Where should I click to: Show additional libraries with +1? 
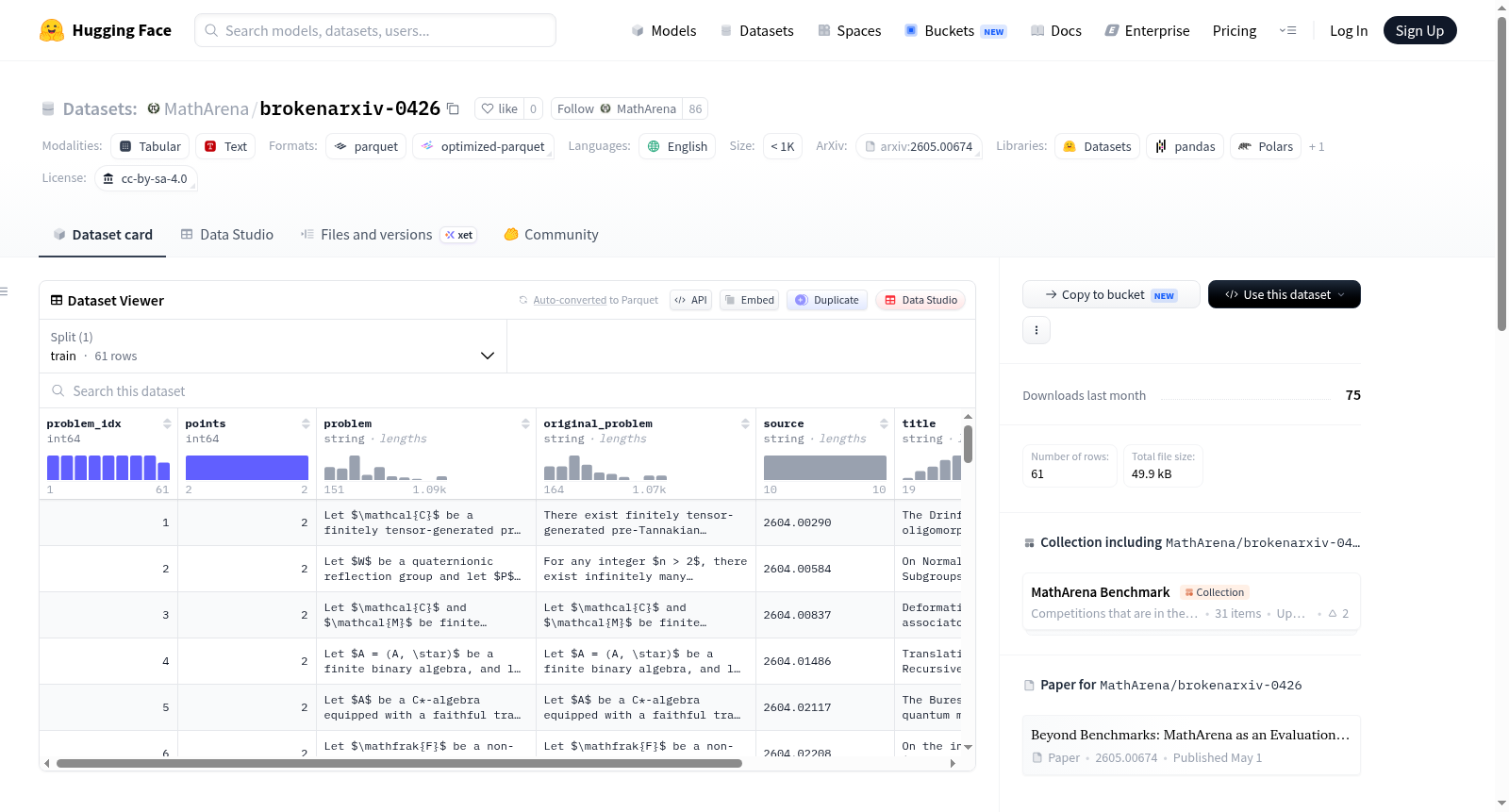pyautogui.click(x=1317, y=146)
